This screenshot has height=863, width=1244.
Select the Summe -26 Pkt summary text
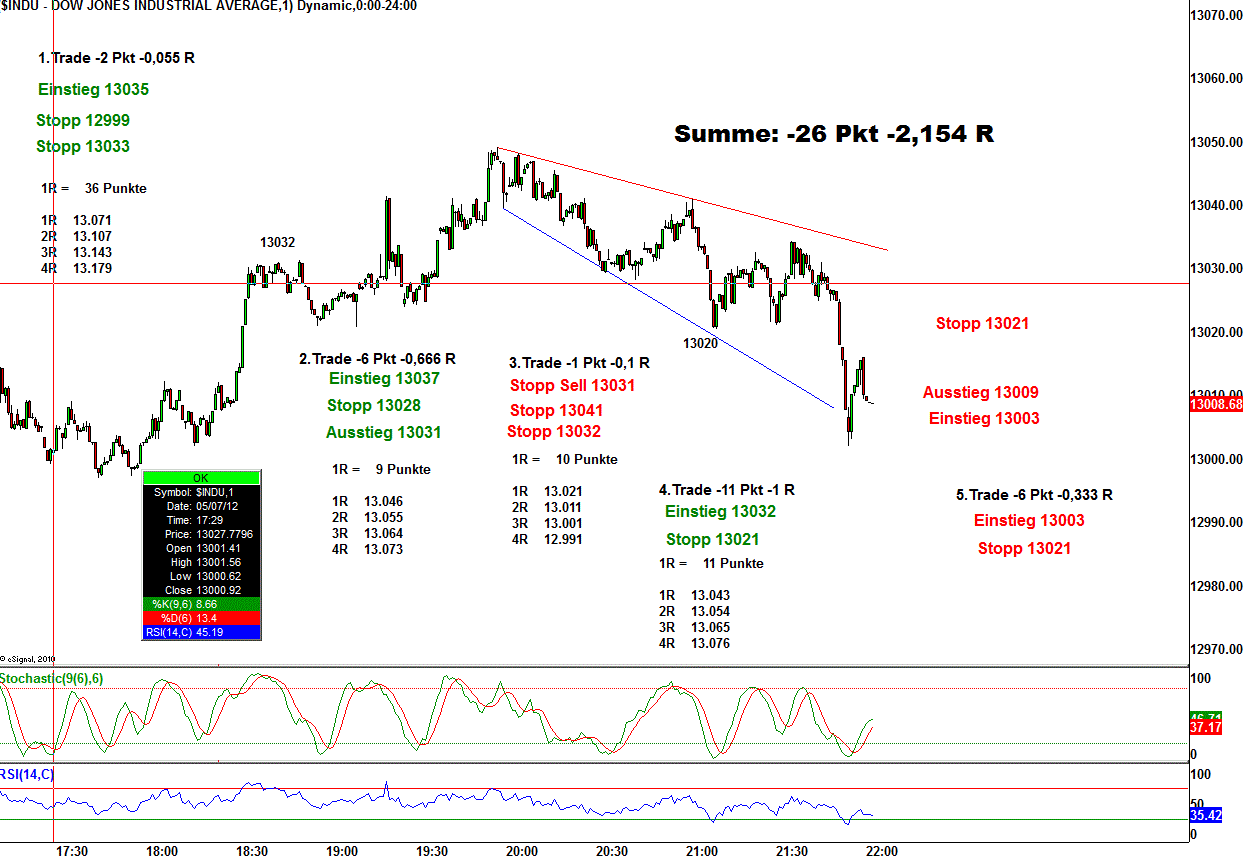click(833, 134)
